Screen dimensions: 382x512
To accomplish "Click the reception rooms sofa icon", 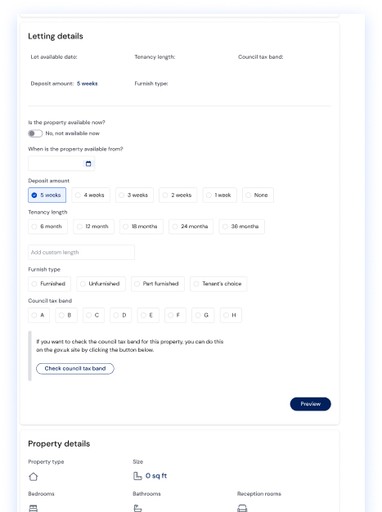I will tap(242, 508).
